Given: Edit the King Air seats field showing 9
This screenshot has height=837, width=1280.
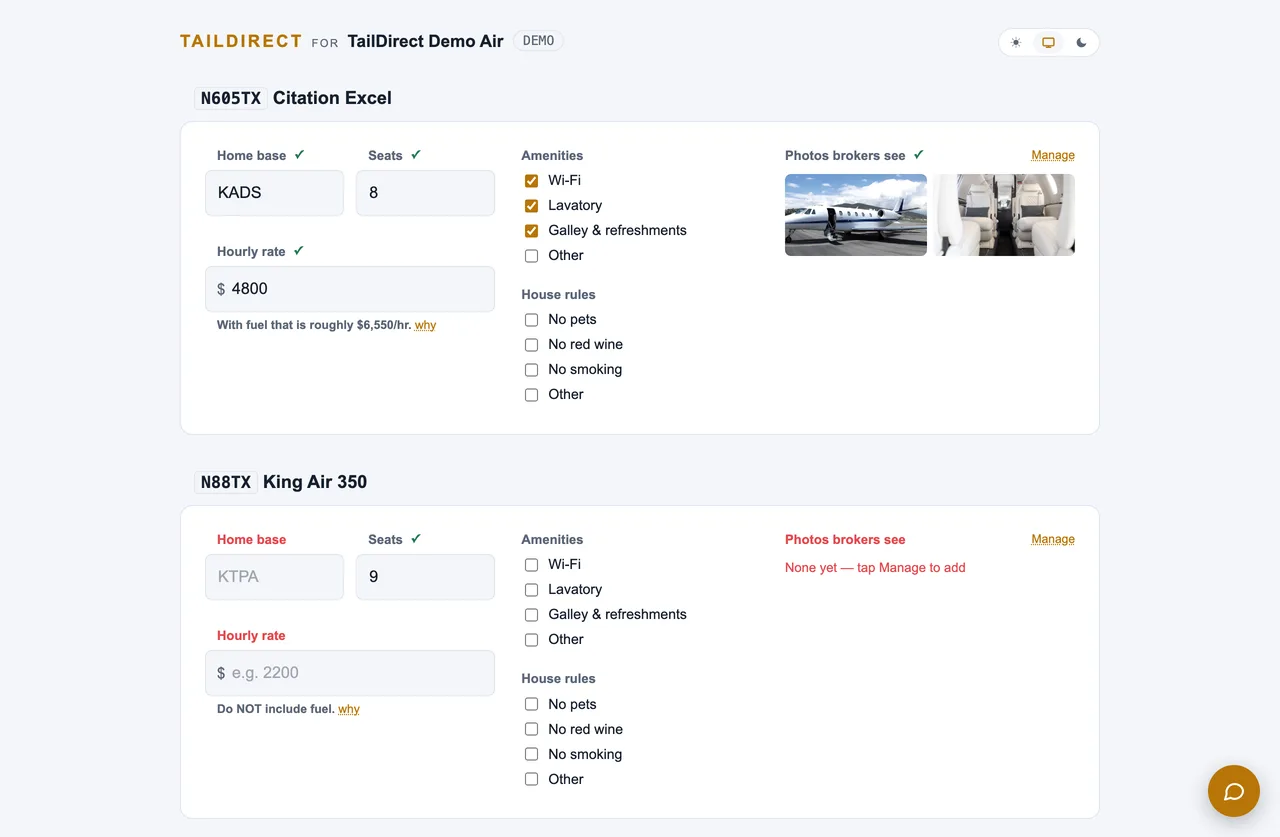Looking at the screenshot, I should click(425, 577).
